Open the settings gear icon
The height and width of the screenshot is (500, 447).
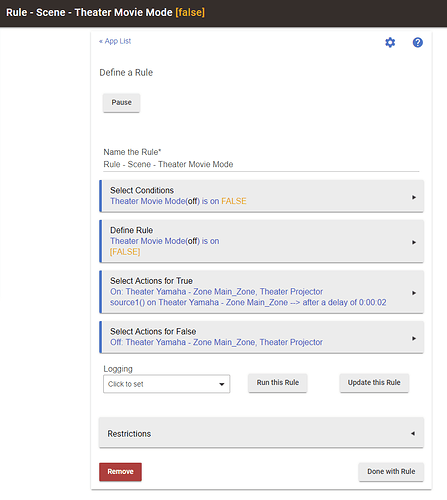coord(390,42)
